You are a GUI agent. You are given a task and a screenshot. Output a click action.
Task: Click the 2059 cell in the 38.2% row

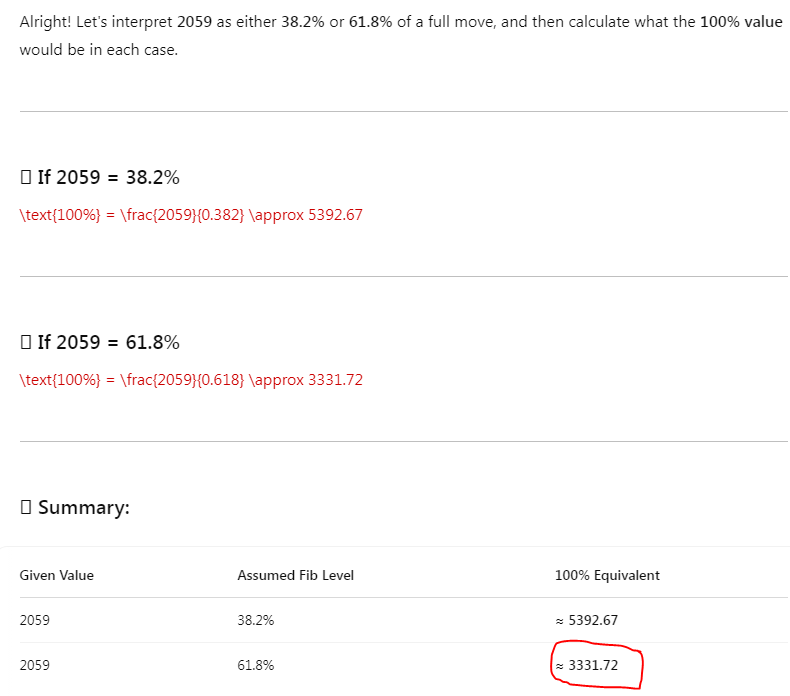tap(35, 620)
